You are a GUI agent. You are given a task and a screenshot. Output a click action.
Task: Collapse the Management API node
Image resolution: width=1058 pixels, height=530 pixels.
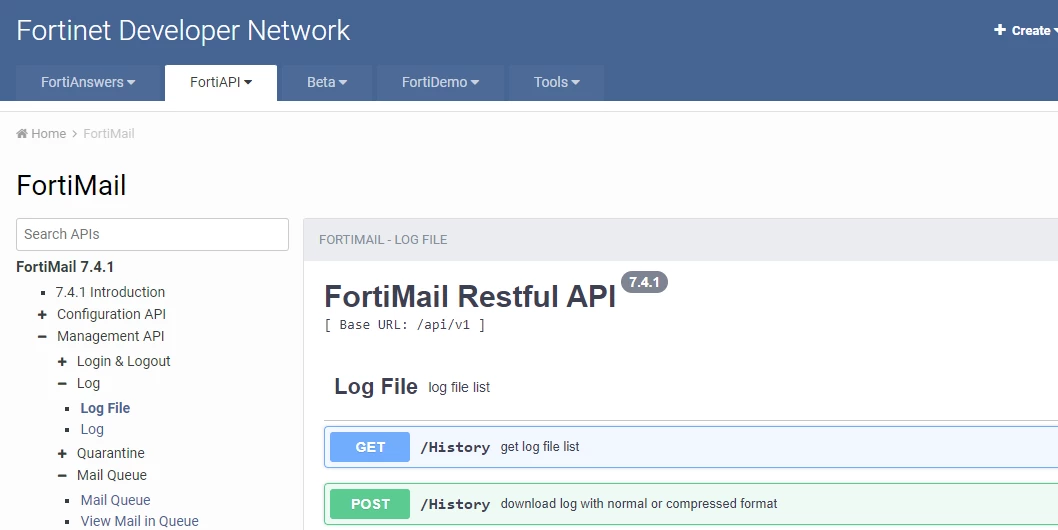42,336
